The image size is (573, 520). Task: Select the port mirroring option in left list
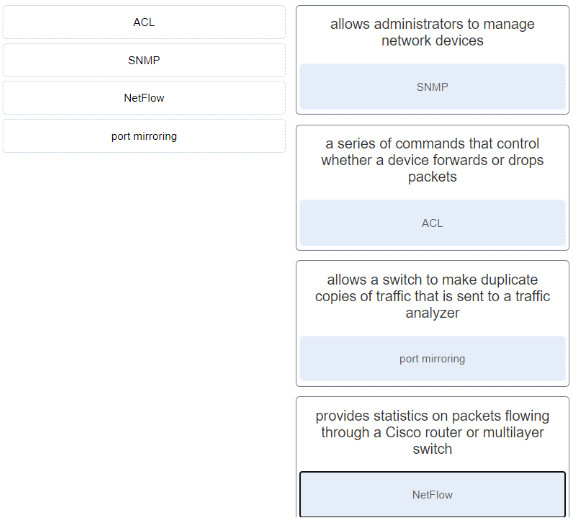point(144,136)
